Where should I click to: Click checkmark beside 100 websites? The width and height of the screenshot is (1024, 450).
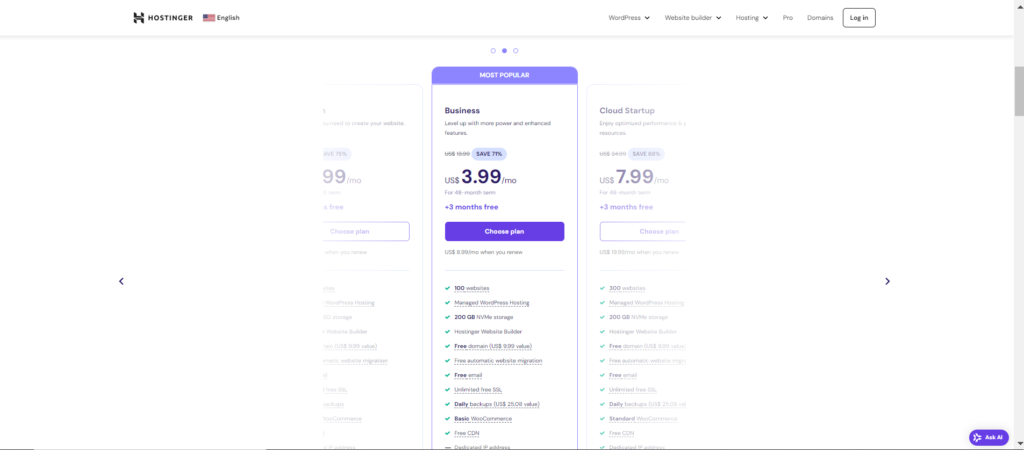(447, 288)
